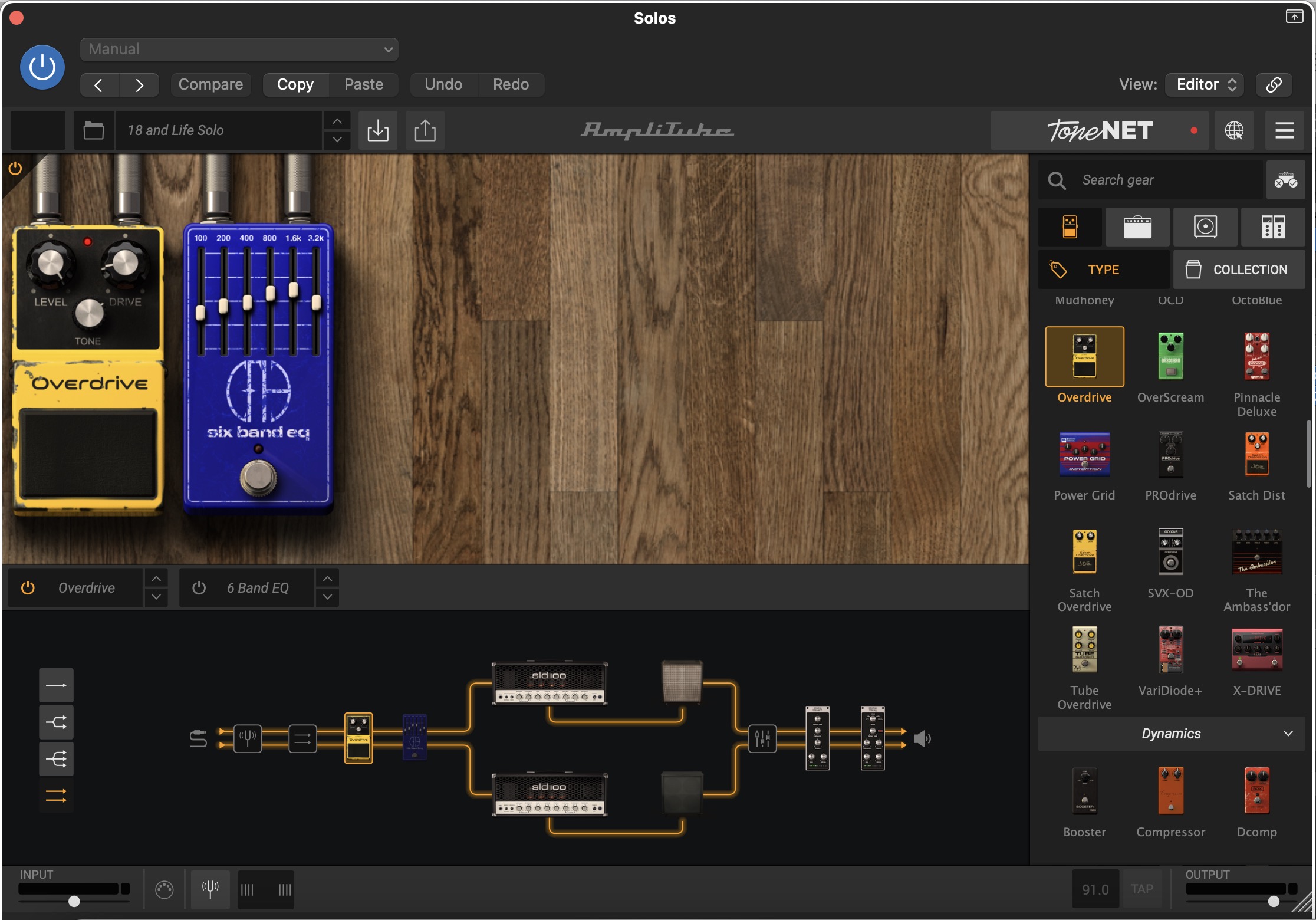Select the Satch Dist pedal thumbnail
Image resolution: width=1316 pixels, height=920 pixels.
click(x=1256, y=454)
